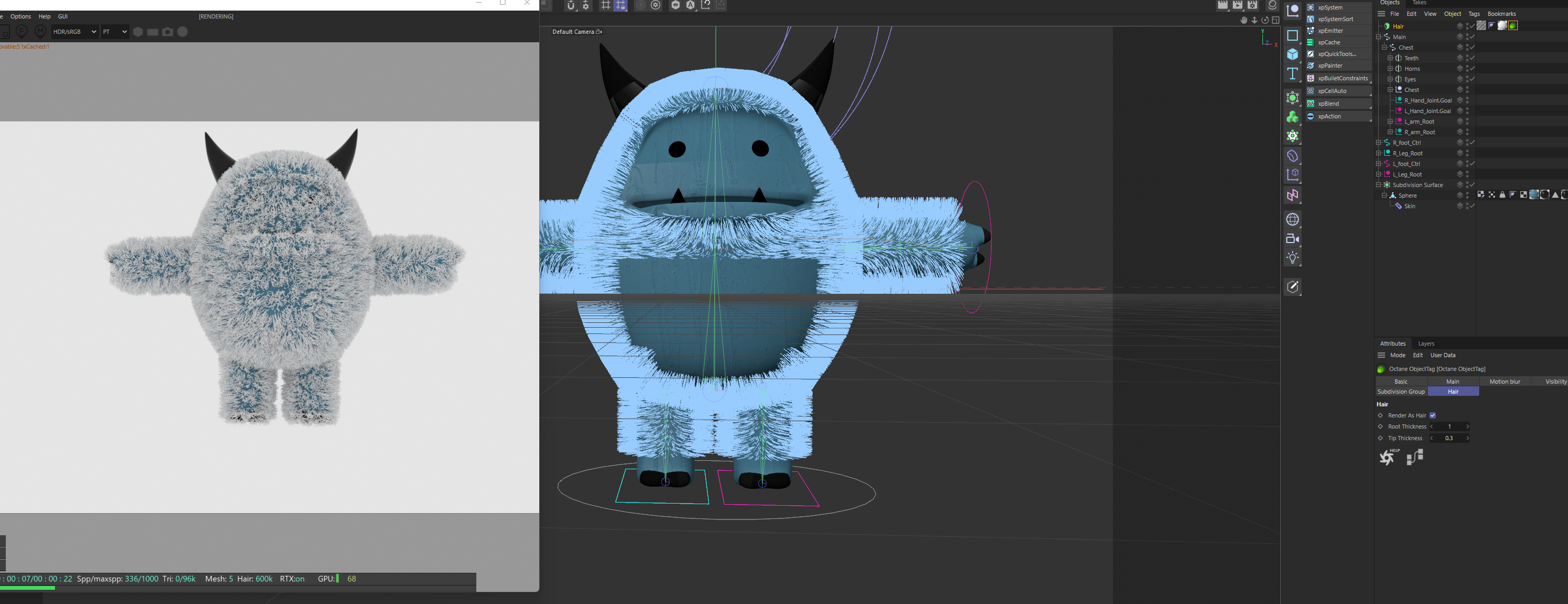Open the Motion blur tab
Screen dimensions: 1568x604
click(1504, 382)
